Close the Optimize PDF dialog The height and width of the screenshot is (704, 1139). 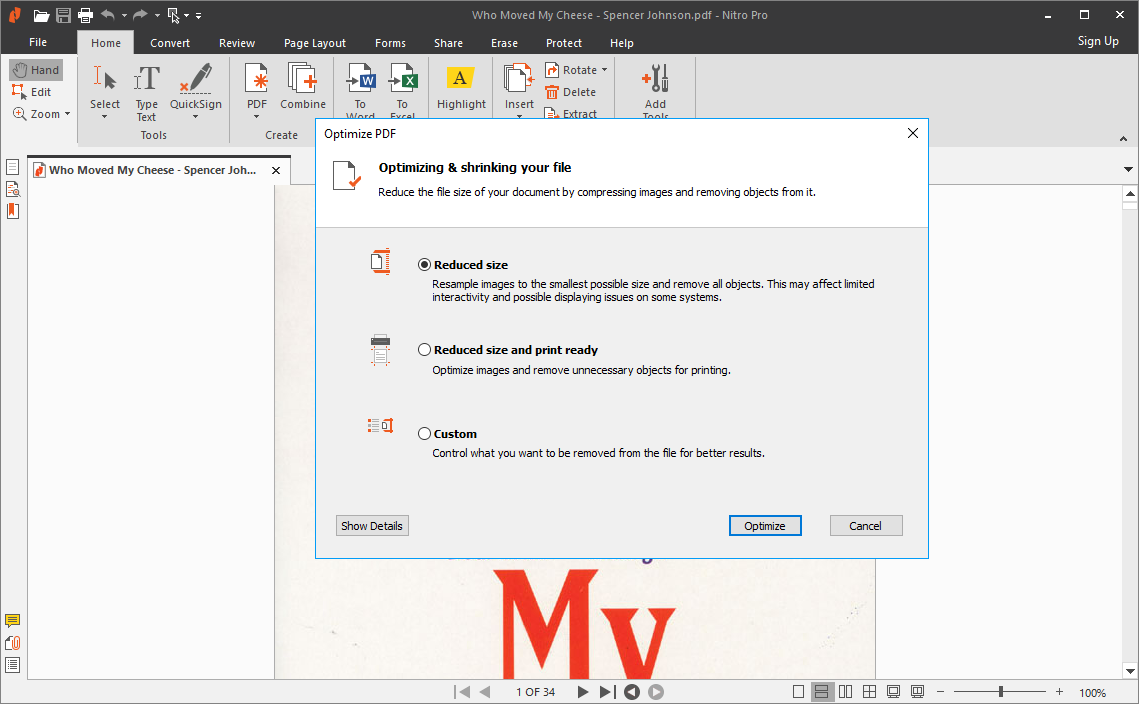[913, 133]
